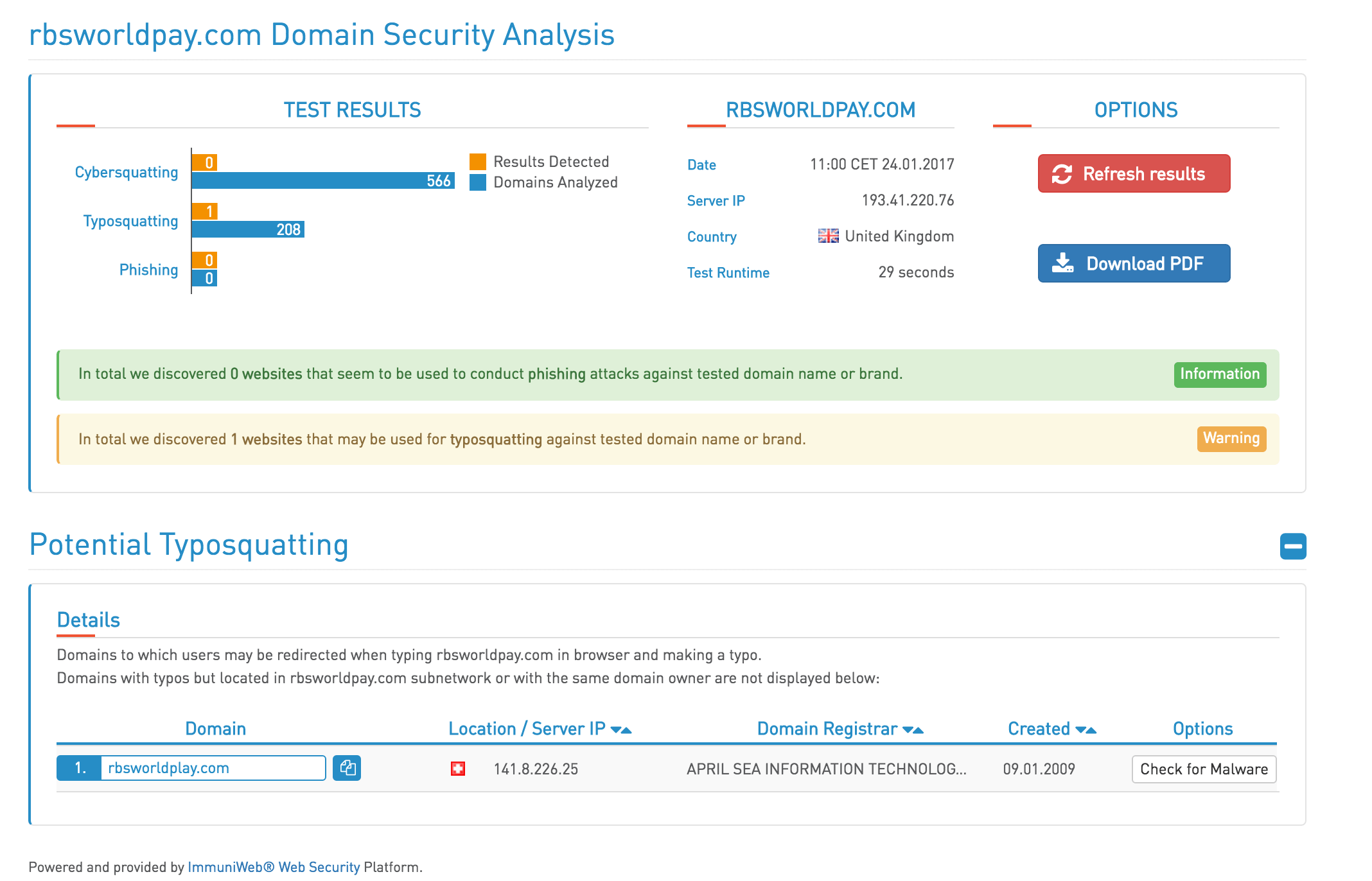Viewport: 1372px width, 881px height.
Task: Sort by Created column
Action: [x=1051, y=729]
